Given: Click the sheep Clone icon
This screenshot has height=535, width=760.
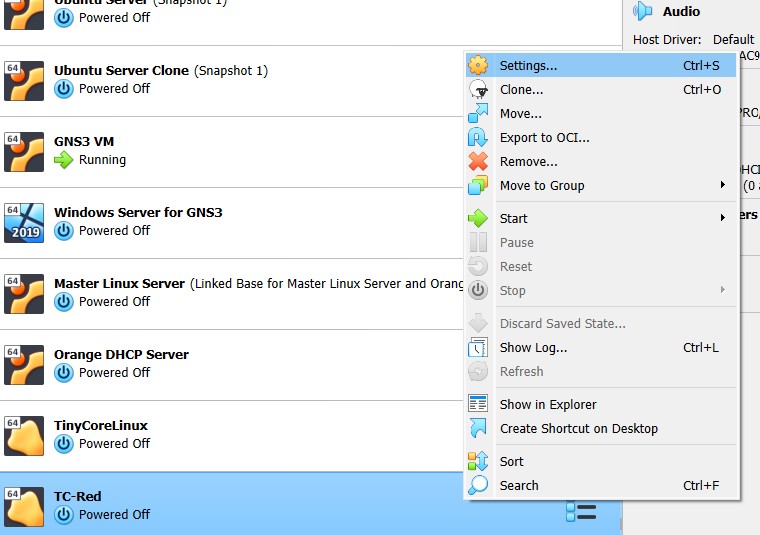Looking at the screenshot, I should tap(478, 90).
